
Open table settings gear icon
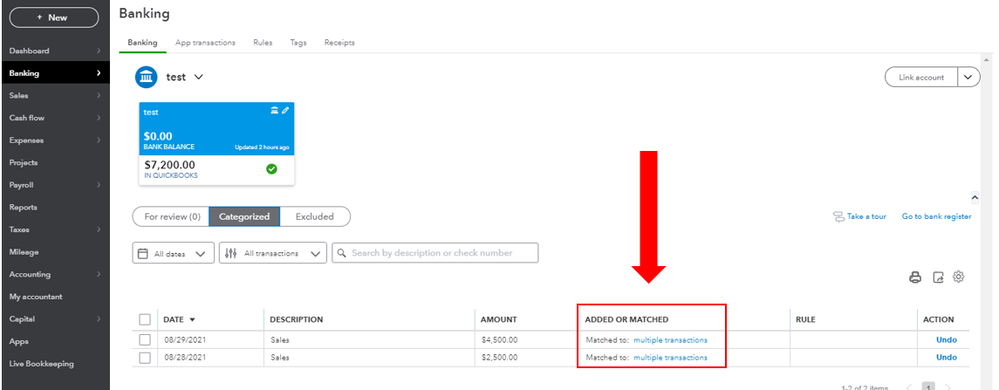click(959, 277)
